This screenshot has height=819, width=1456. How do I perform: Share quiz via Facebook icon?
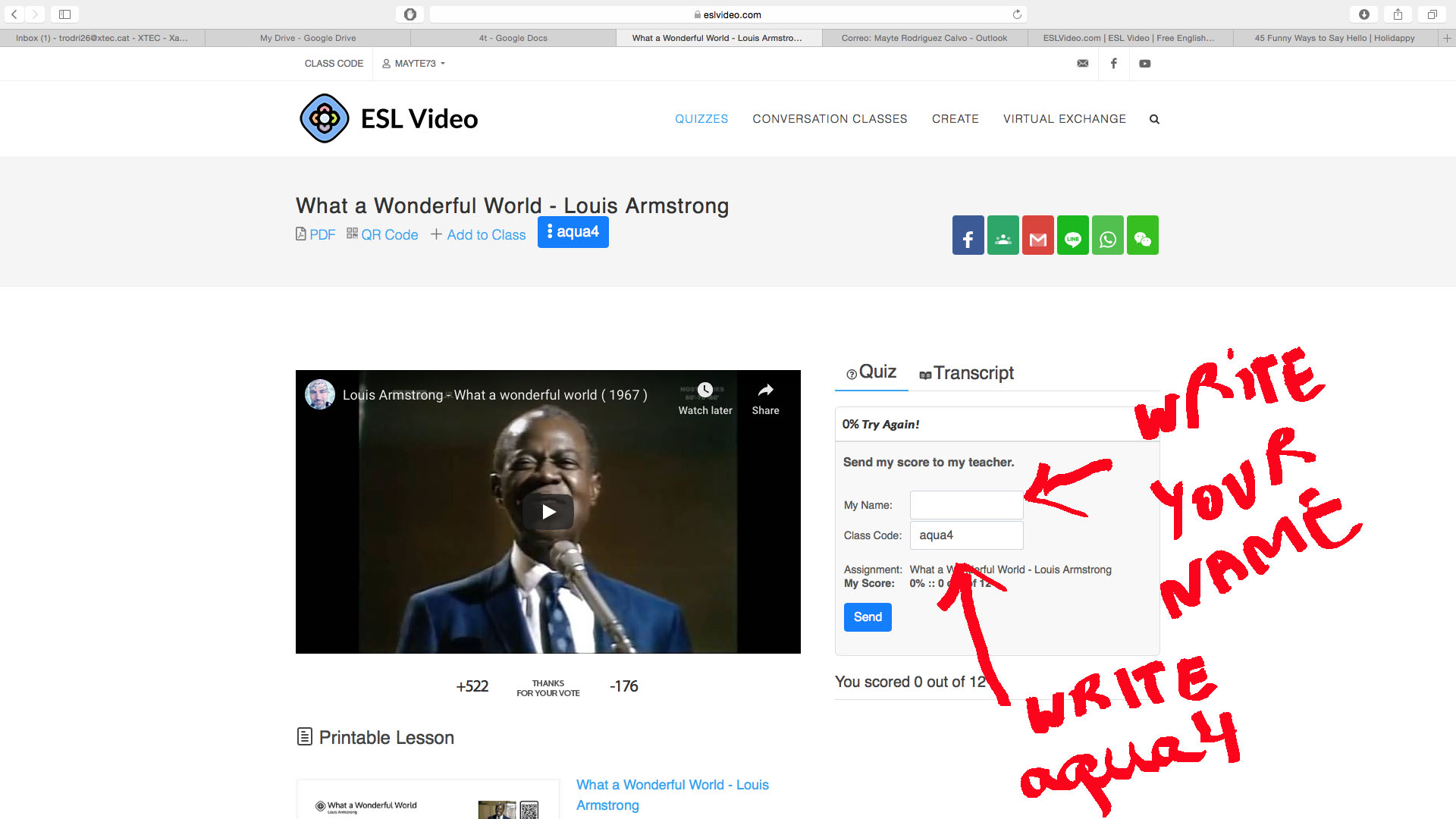(968, 235)
